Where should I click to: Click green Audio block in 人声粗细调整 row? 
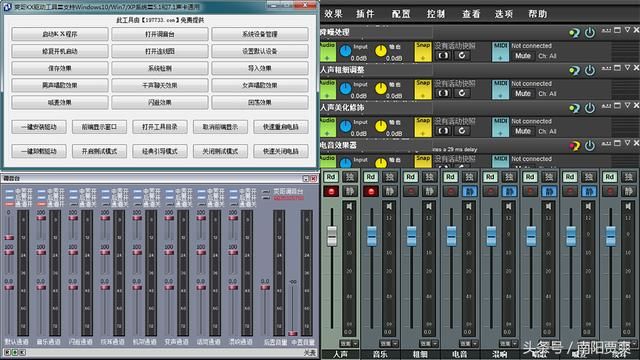(x=328, y=89)
